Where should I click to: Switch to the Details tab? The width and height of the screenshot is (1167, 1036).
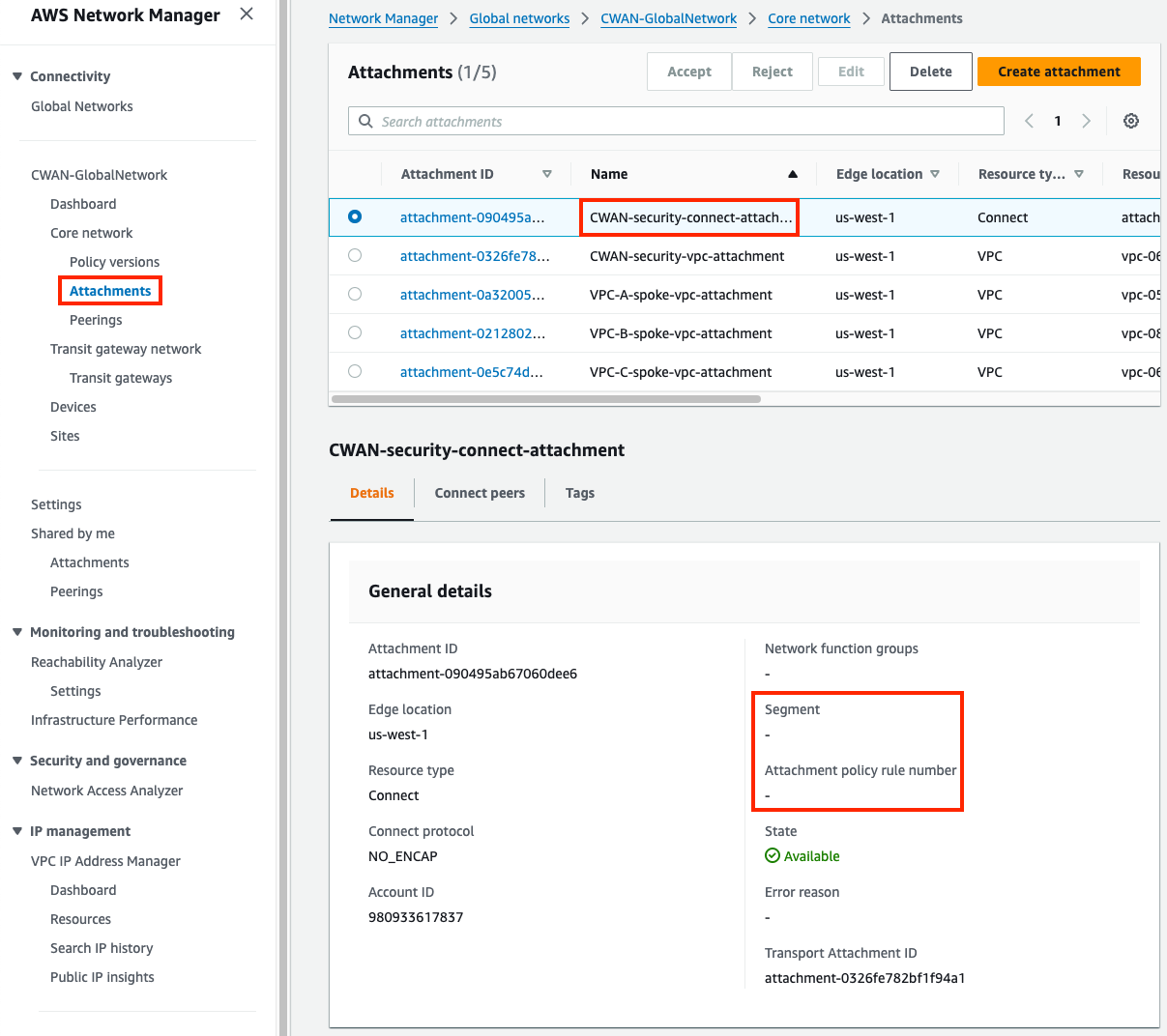click(372, 493)
